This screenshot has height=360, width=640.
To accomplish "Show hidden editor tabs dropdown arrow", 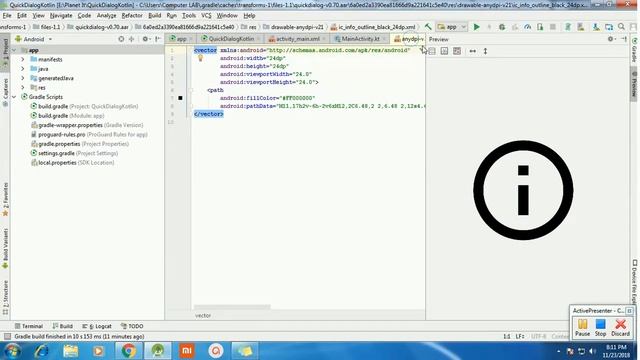I will (422, 48).
